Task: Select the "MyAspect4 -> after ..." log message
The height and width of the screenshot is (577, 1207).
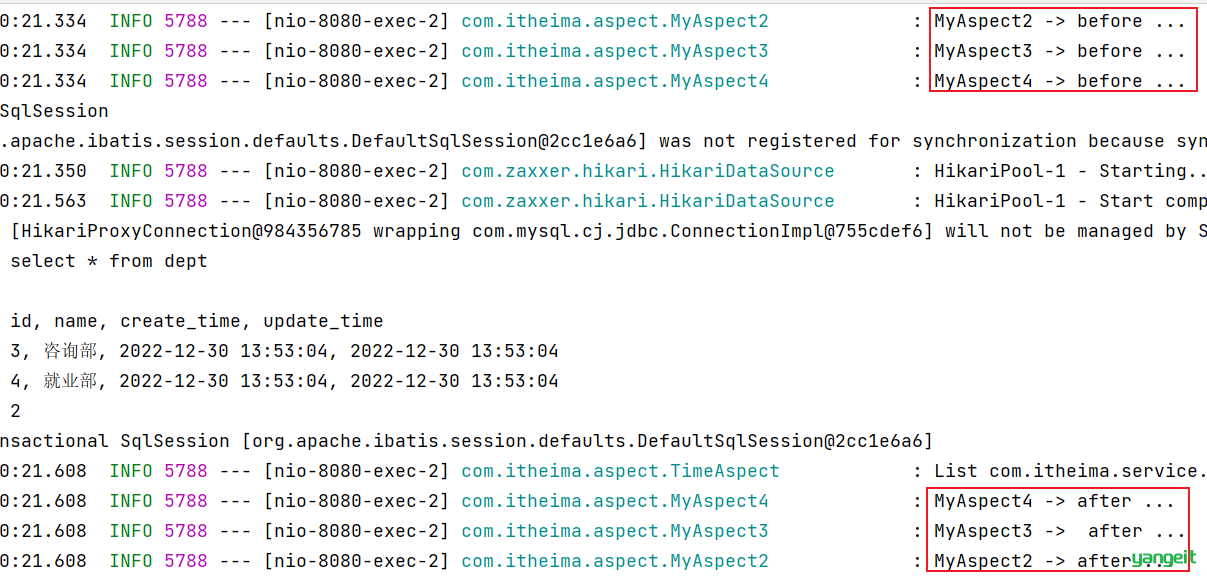Action: (1054, 501)
